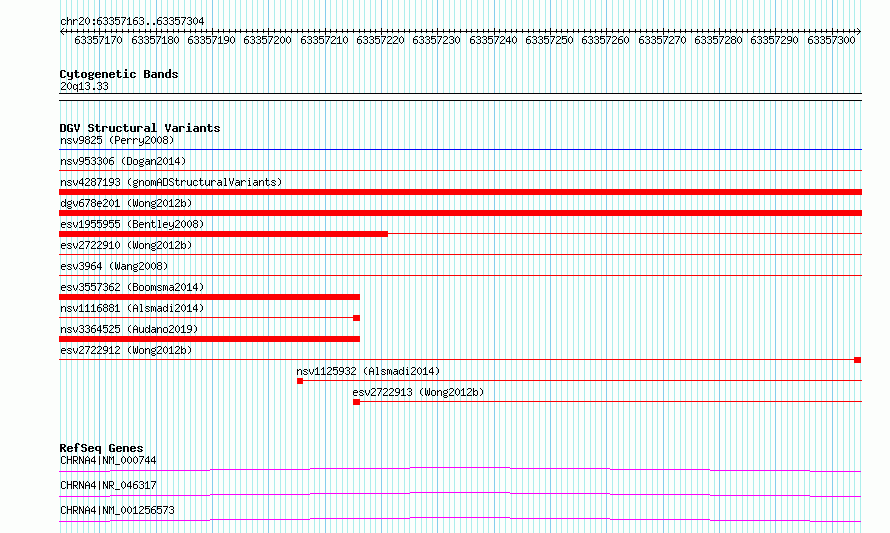Select esv3964 (Wang2008) label
The height and width of the screenshot is (533, 890).
point(114,266)
